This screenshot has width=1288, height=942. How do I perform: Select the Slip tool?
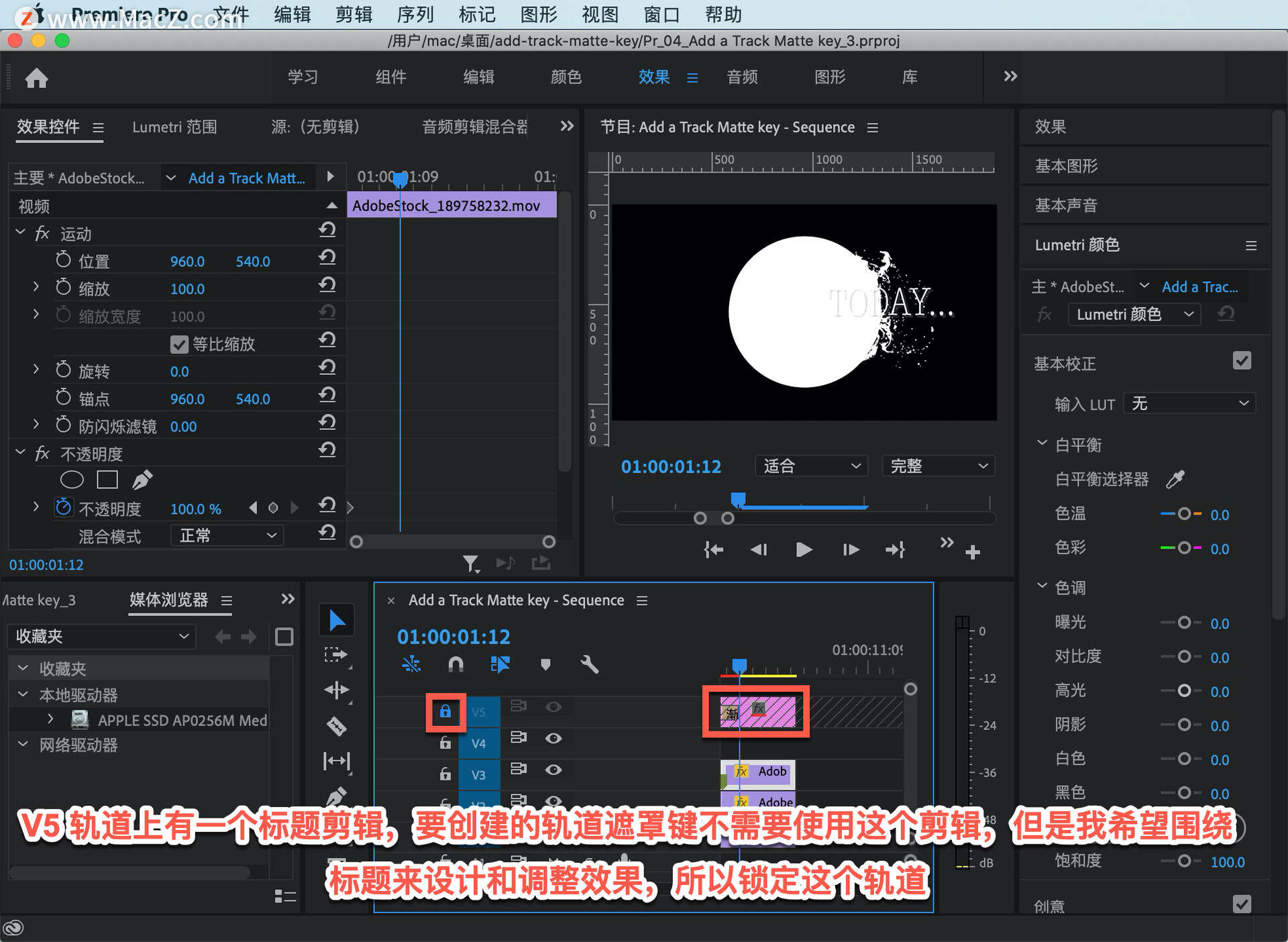[x=337, y=761]
